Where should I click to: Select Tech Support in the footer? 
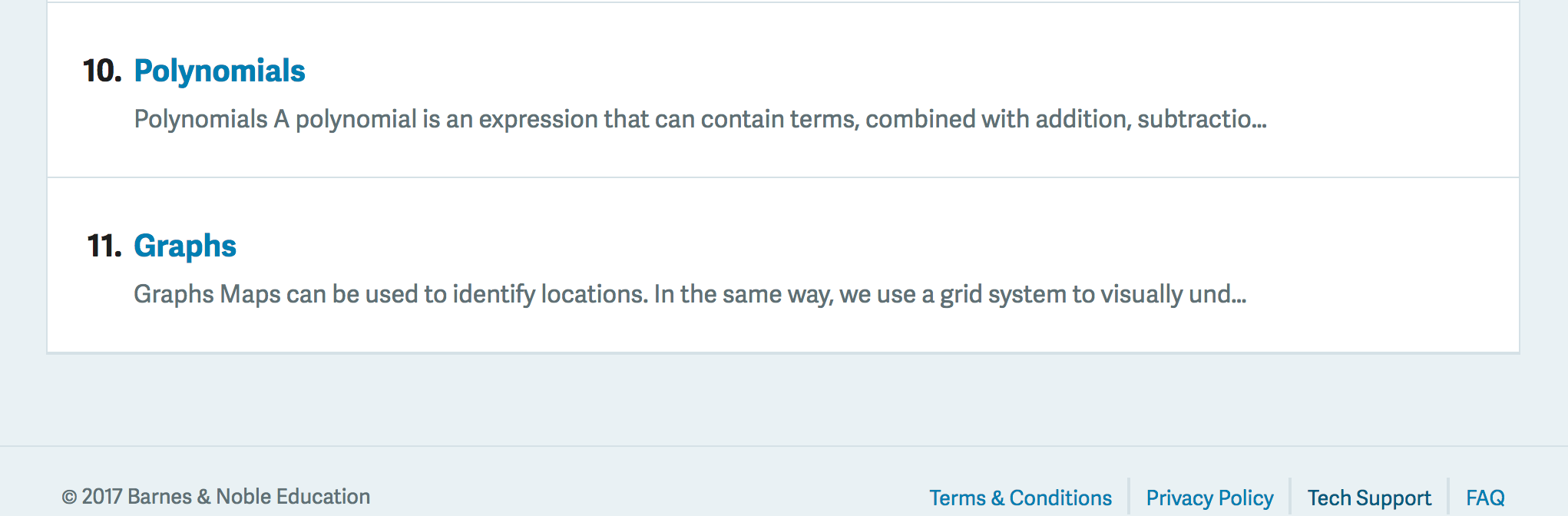[1369, 498]
